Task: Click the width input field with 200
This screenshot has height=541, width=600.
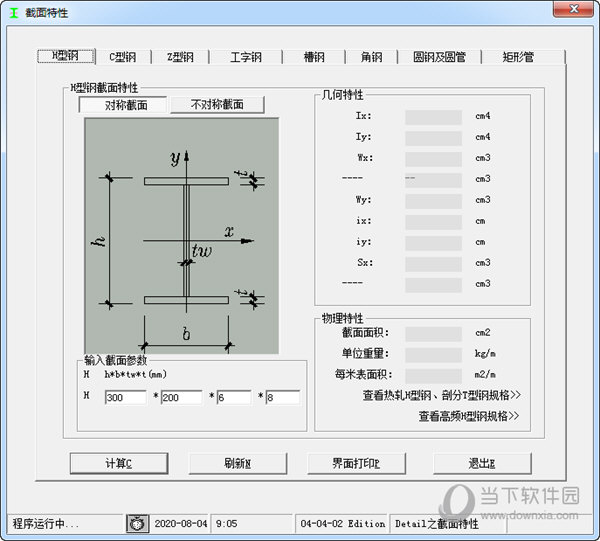Action: coord(181,397)
